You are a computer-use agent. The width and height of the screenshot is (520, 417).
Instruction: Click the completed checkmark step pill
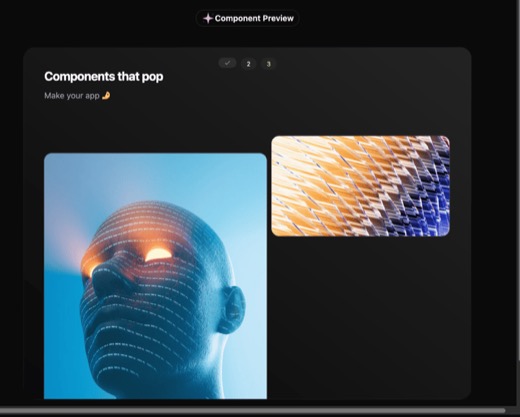(x=227, y=63)
